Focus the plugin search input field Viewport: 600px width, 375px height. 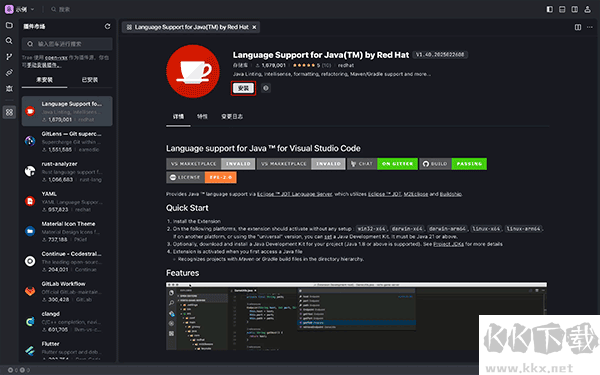click(67, 44)
